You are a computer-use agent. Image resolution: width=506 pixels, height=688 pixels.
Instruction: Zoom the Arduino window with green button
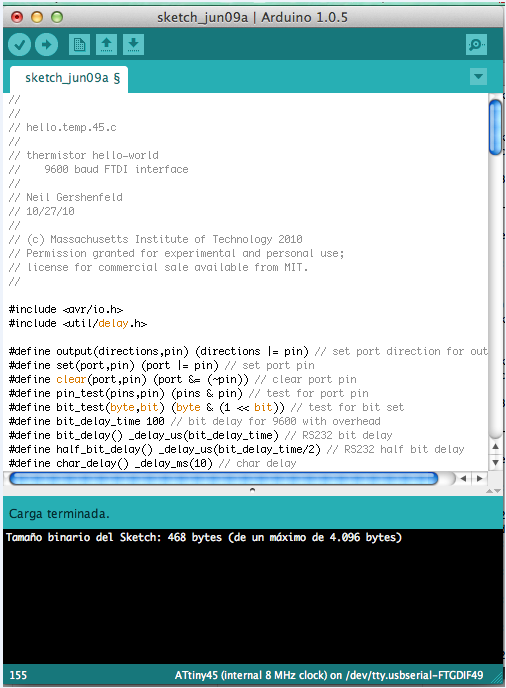[57, 17]
